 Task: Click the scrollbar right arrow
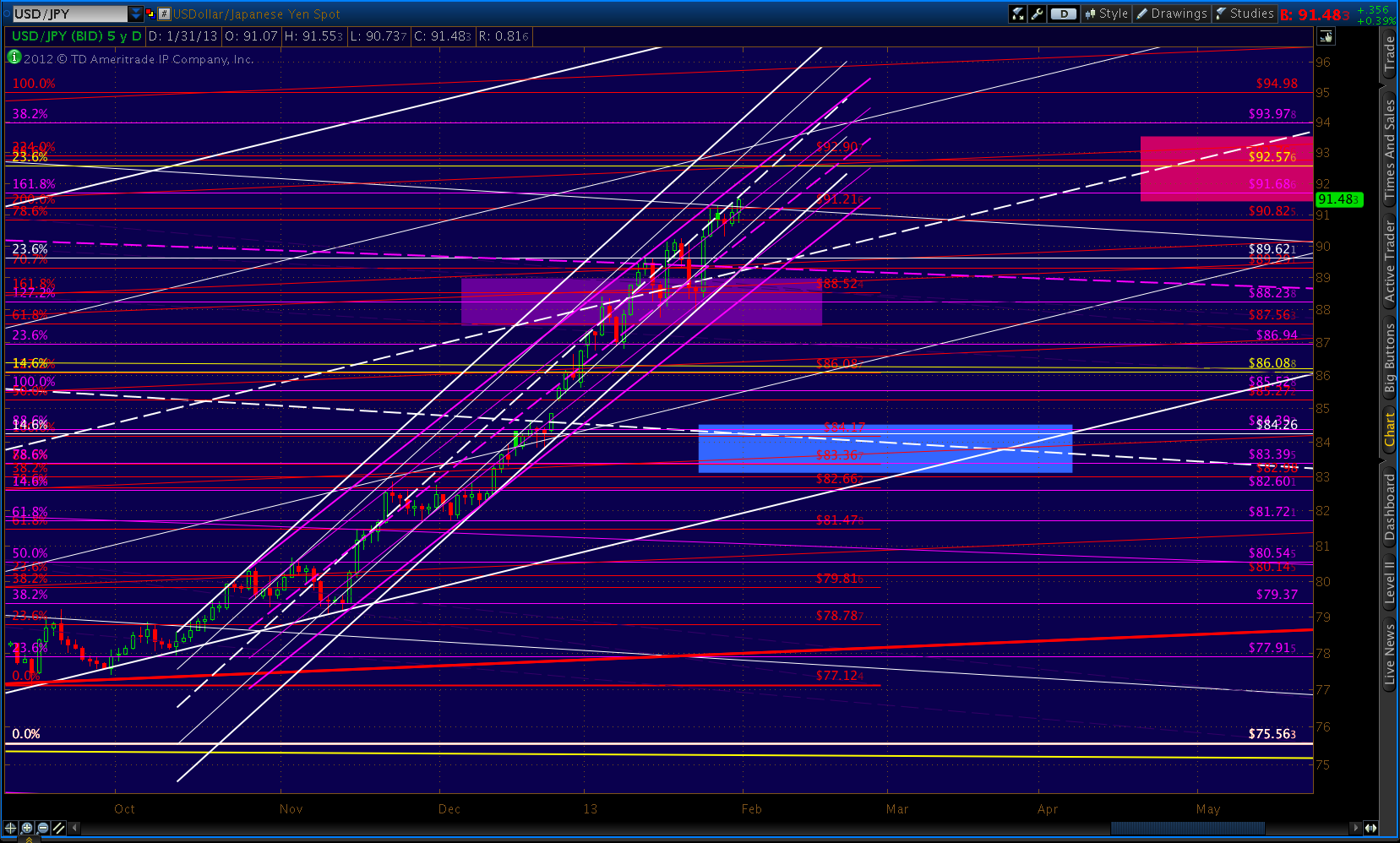pos(1355,829)
